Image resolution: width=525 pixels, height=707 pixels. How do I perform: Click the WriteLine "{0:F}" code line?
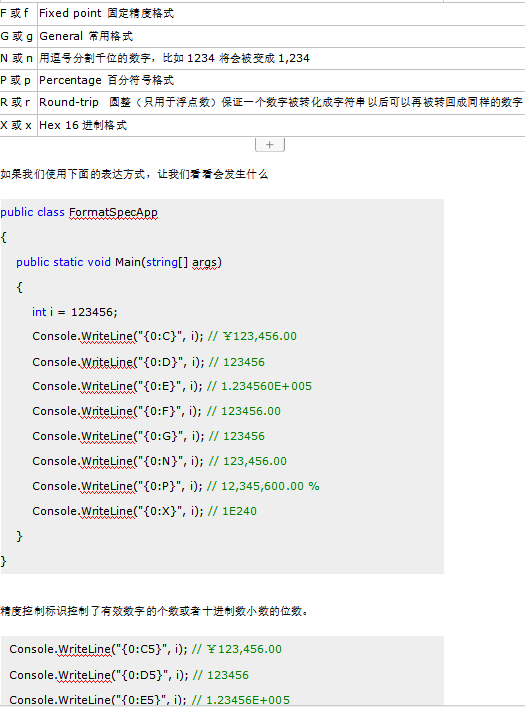[157, 412]
